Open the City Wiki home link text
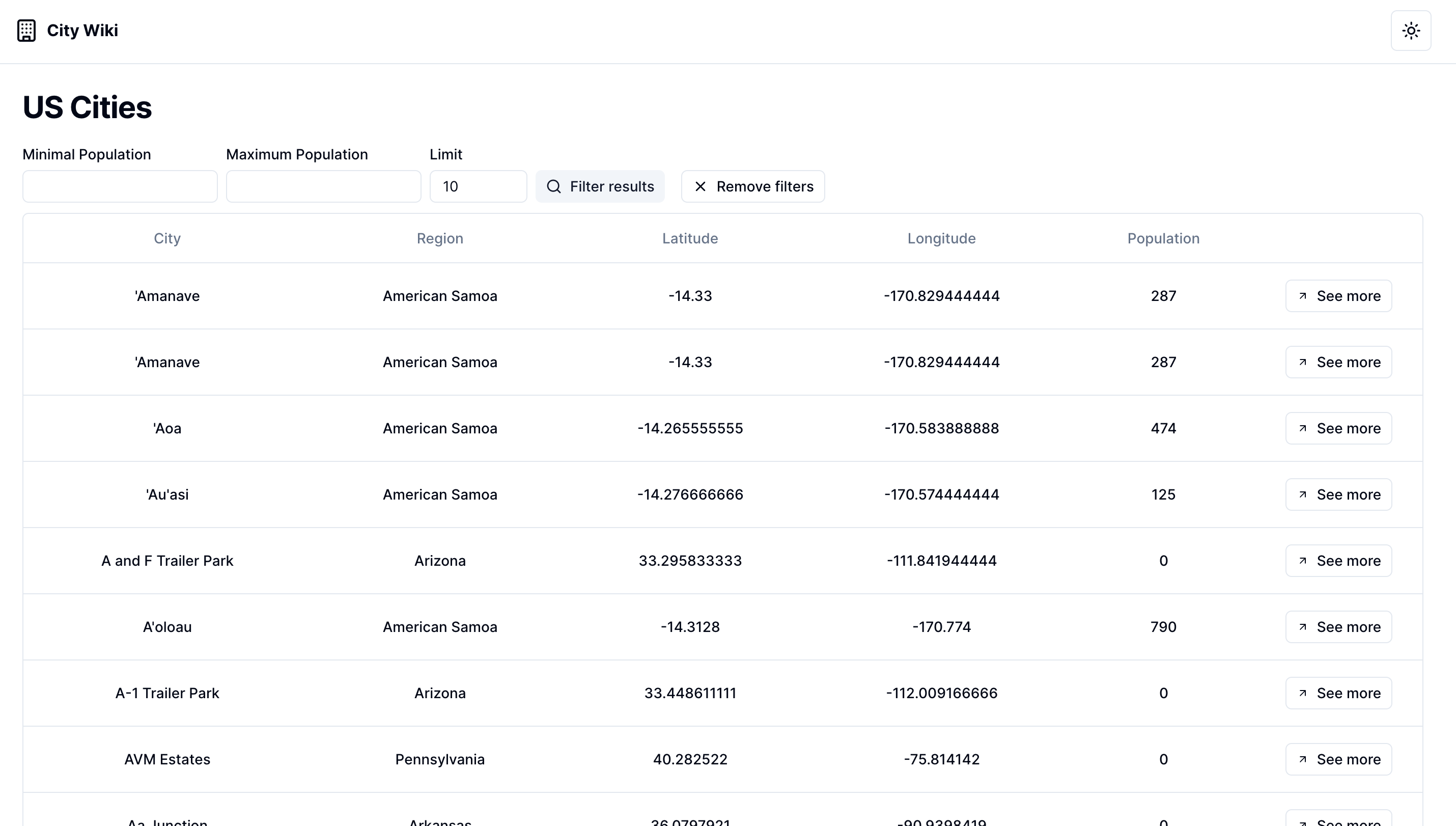The height and width of the screenshot is (826, 1456). pos(82,31)
